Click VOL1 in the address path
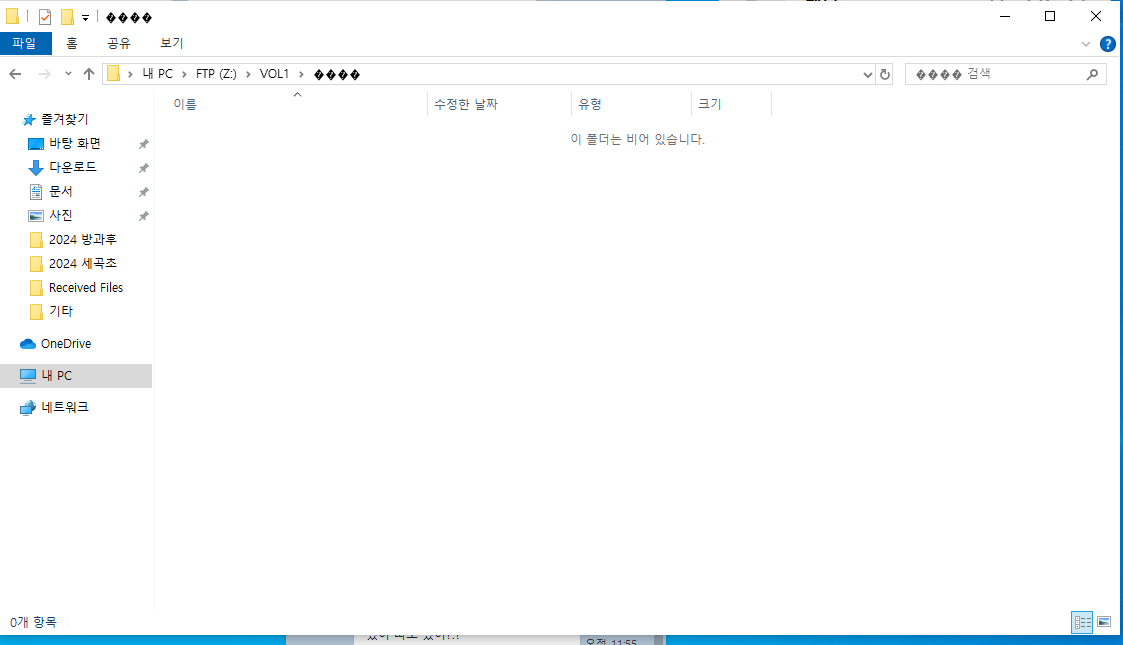 (274, 74)
